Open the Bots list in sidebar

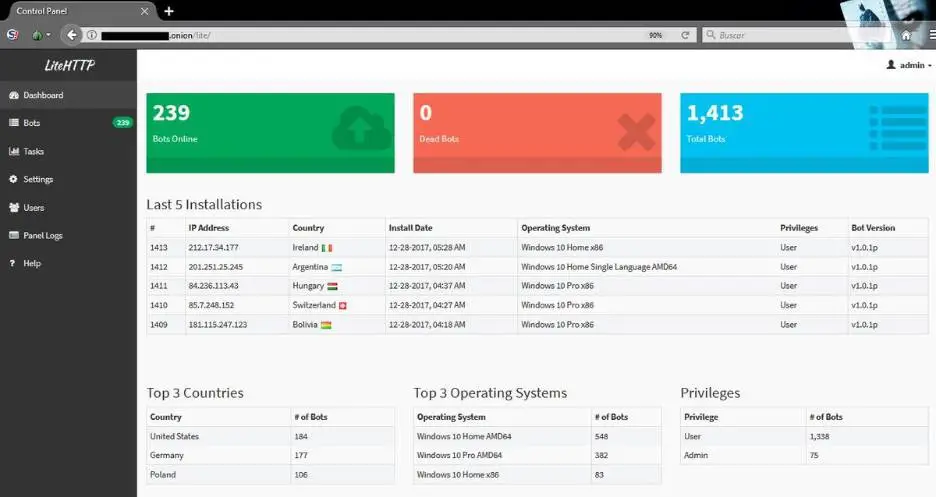click(x=68, y=123)
